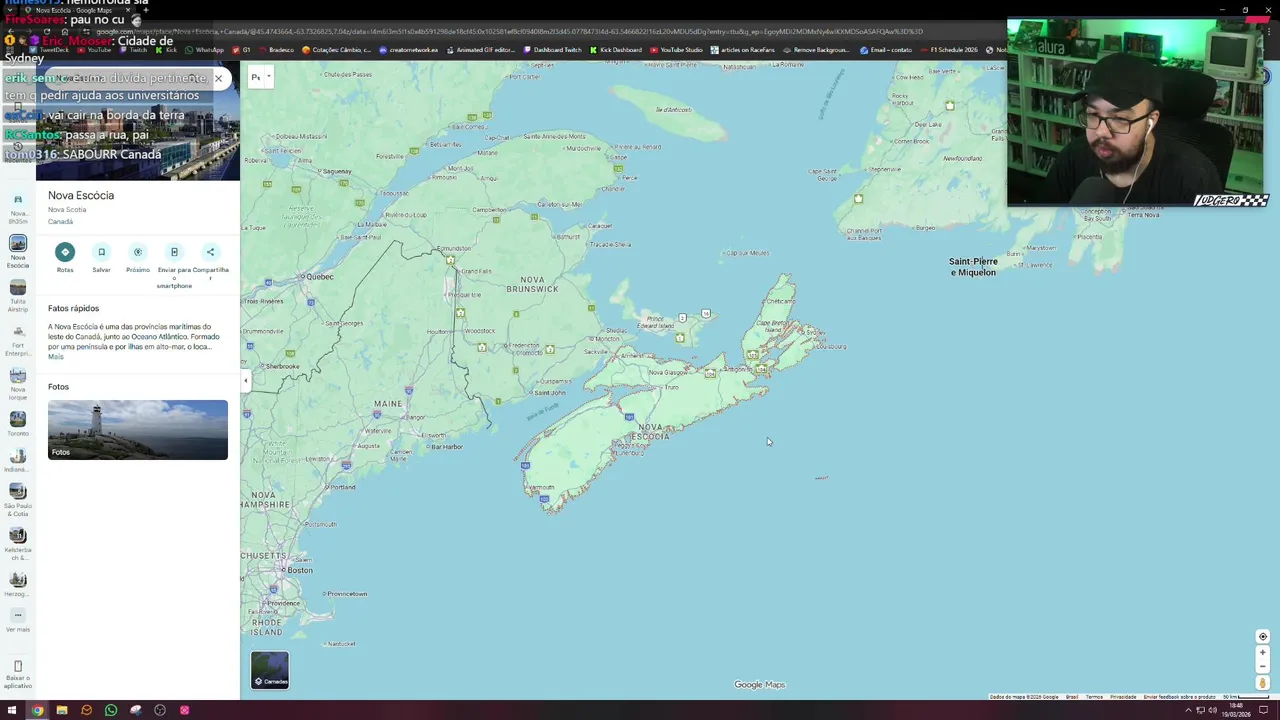Click Enviar para o smartphone icon

pyautogui.click(x=174, y=252)
